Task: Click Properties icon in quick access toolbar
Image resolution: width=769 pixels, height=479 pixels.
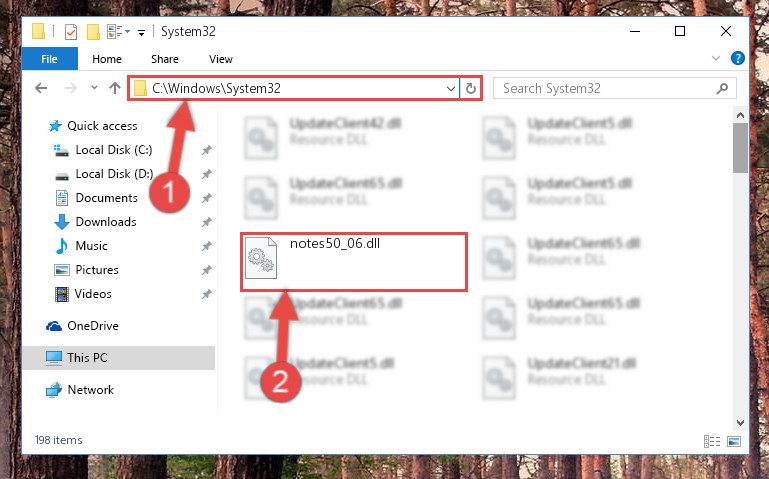Action: tap(71, 32)
